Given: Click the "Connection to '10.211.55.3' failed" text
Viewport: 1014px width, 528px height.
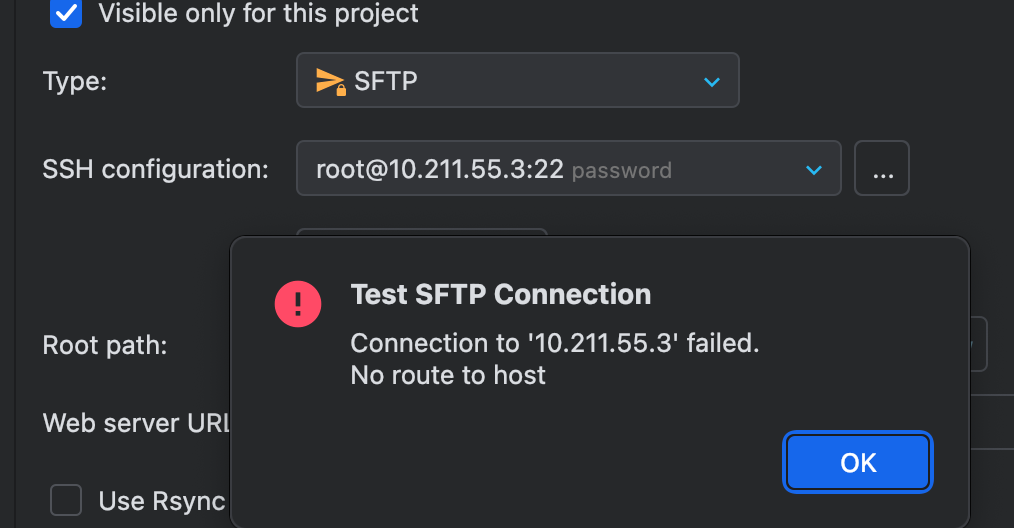Looking at the screenshot, I should (x=554, y=343).
